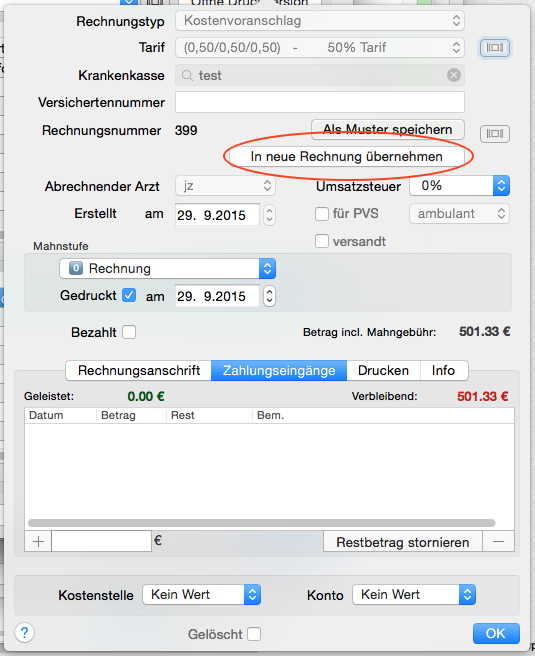The height and width of the screenshot is (656, 535).
Task: Clear the Krankenkasse search field
Action: pyautogui.click(x=454, y=75)
